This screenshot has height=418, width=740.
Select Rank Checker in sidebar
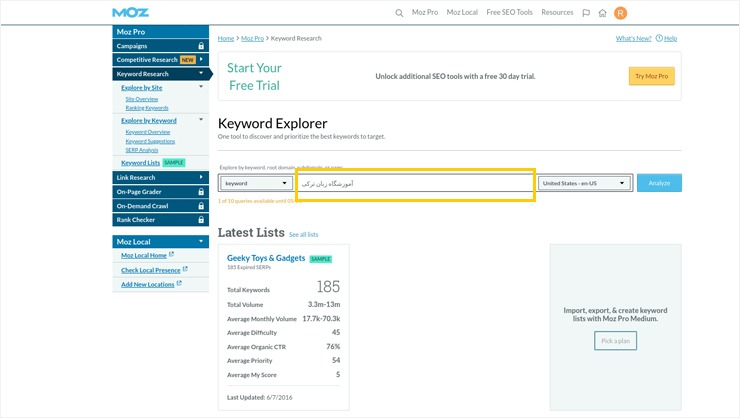point(160,220)
